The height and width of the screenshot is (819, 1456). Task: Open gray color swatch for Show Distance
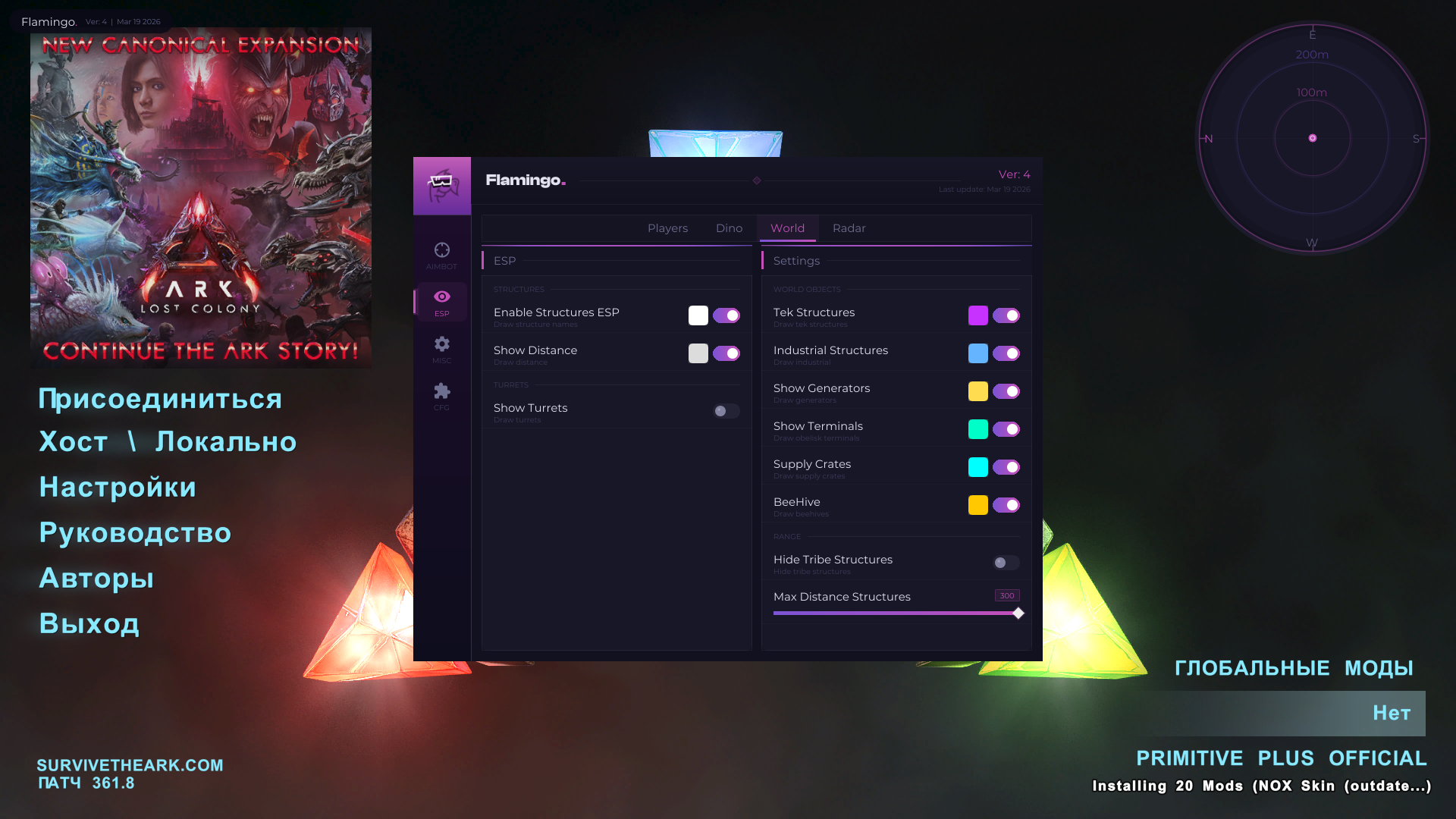click(698, 353)
